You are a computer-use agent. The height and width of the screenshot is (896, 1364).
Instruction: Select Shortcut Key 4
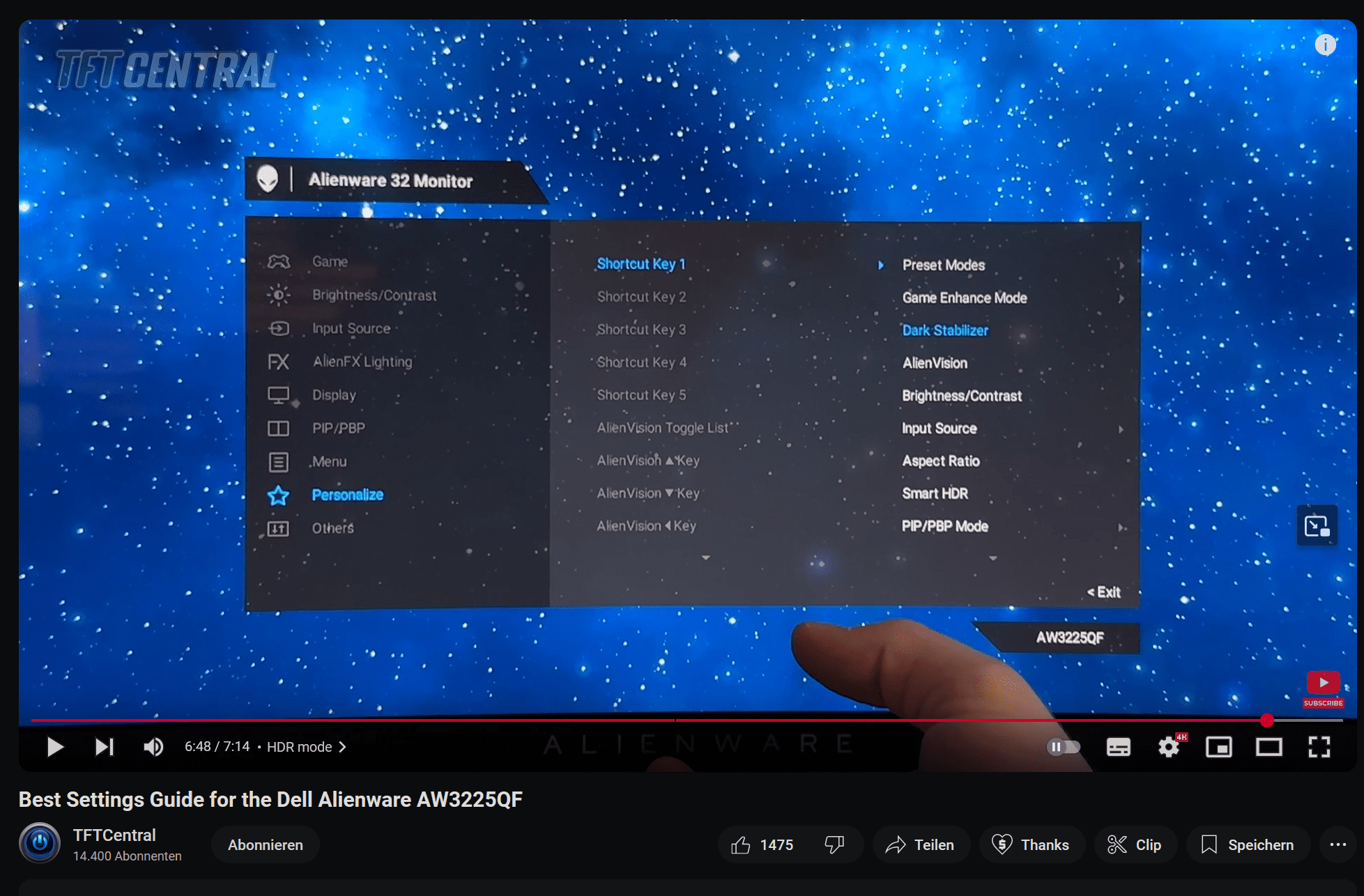(x=642, y=362)
